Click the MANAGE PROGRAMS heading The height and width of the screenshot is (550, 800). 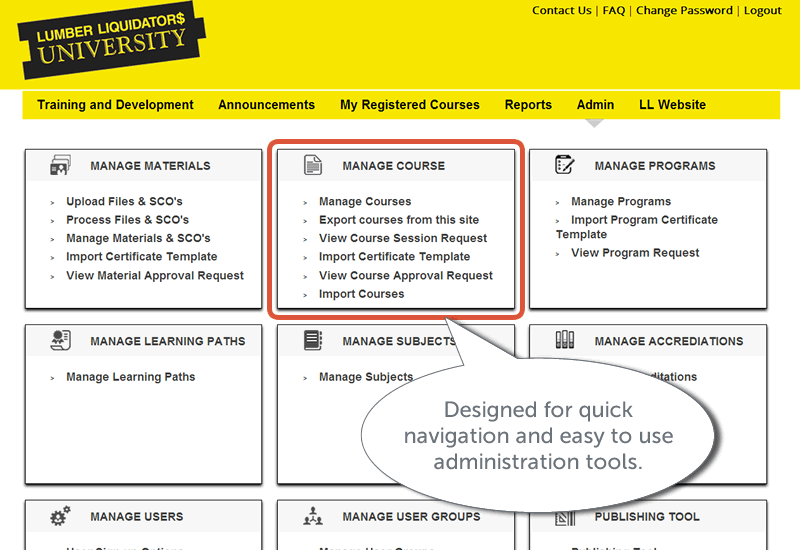655,166
